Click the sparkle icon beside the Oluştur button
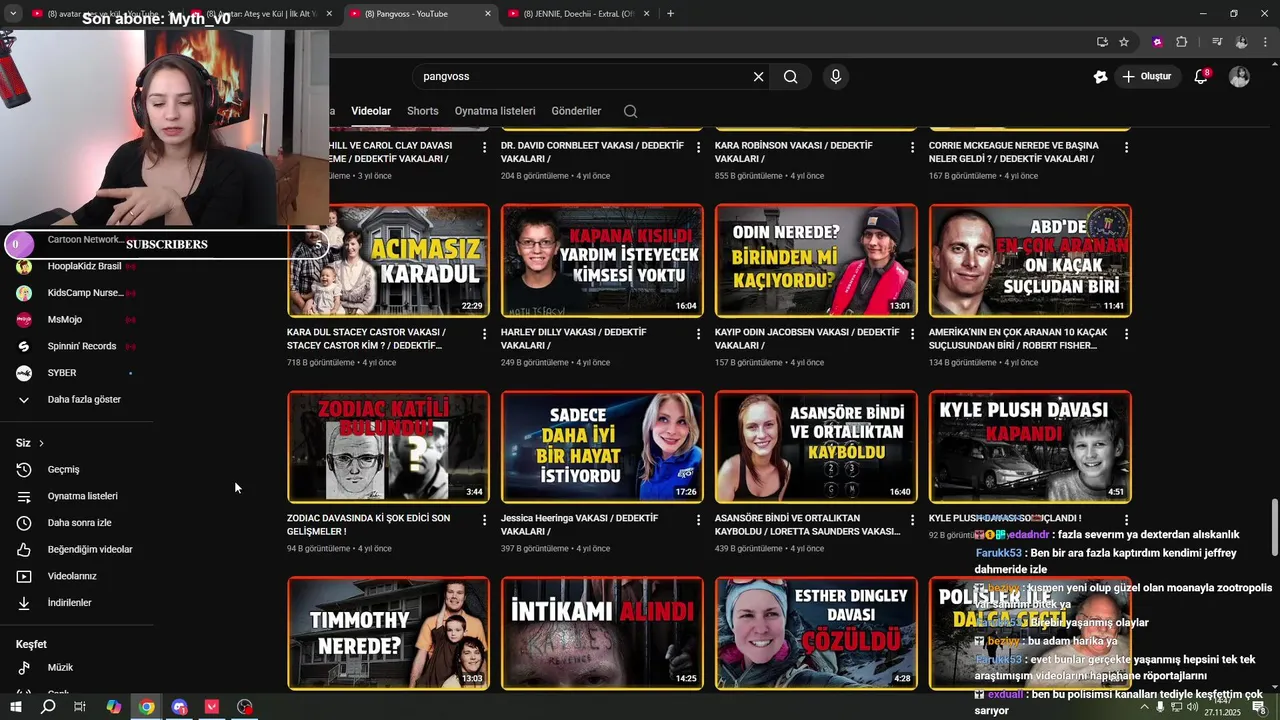The width and height of the screenshot is (1280, 720). click(x=1100, y=76)
